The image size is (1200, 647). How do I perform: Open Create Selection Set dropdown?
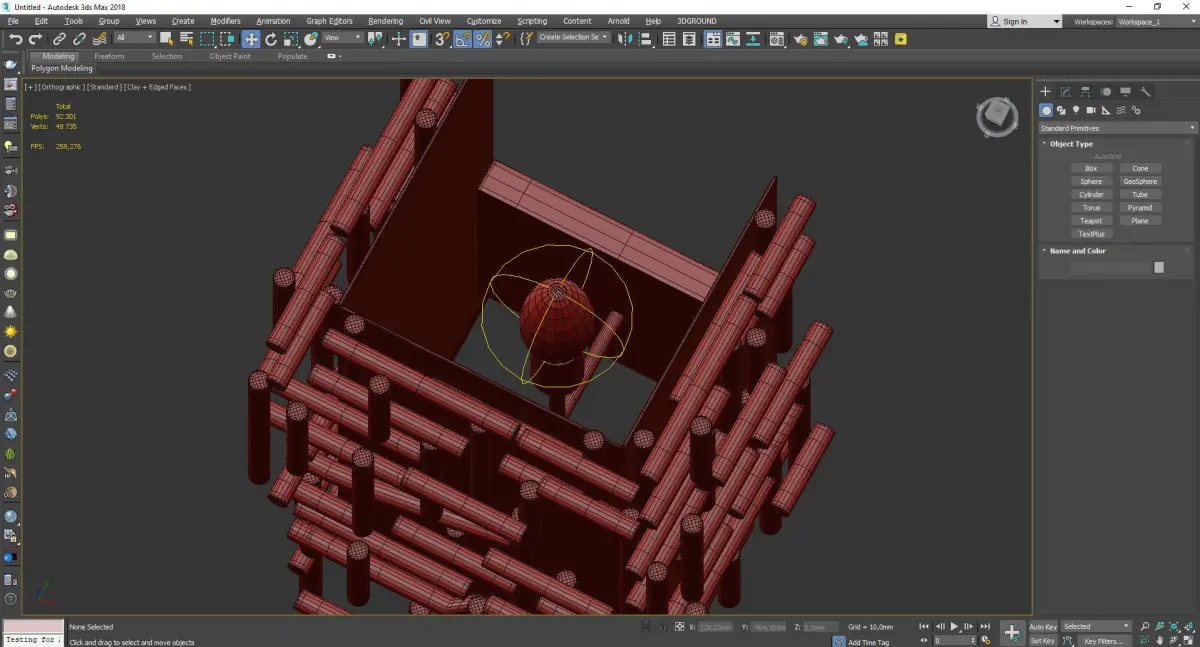[573, 38]
